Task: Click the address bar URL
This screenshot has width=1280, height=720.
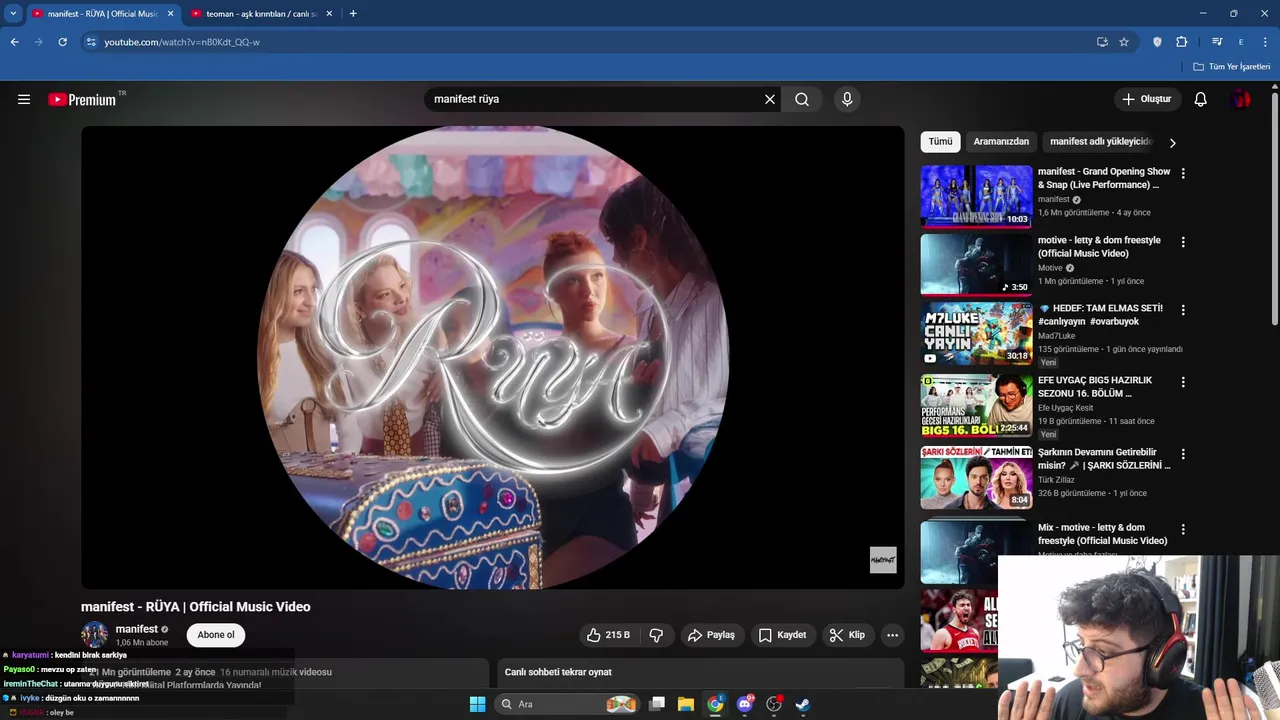Action: [x=182, y=42]
